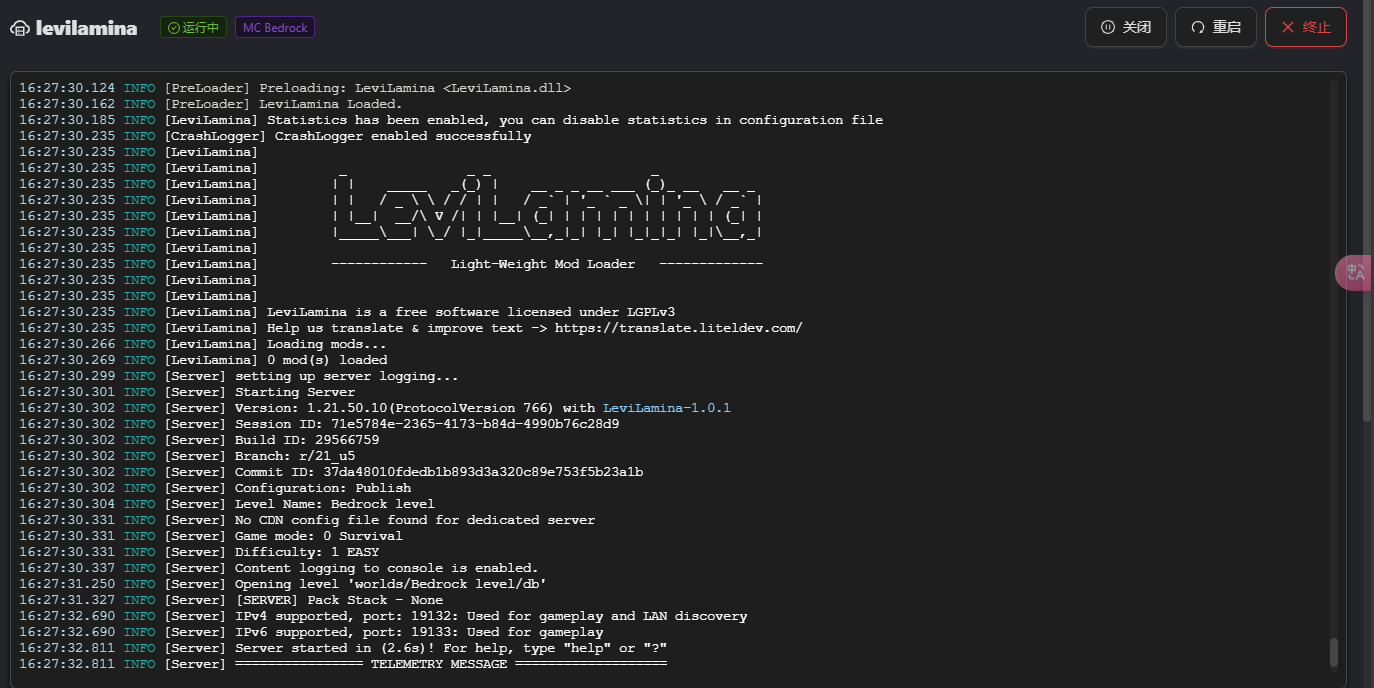Viewport: 1374px width, 688px height.
Task: Click the "Configuration: Publish" log line
Action: pos(215,488)
